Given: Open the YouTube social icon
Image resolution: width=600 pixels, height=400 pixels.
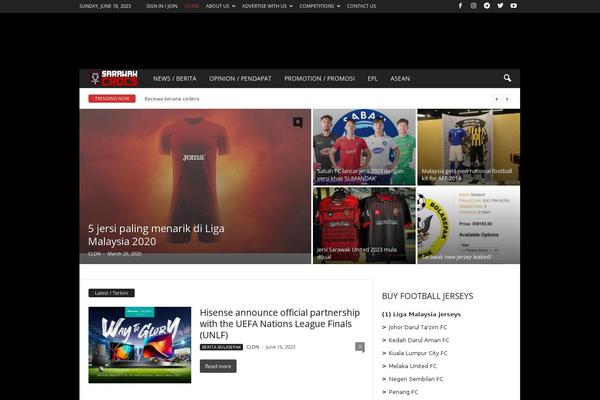Looking at the screenshot, I should coord(513,6).
